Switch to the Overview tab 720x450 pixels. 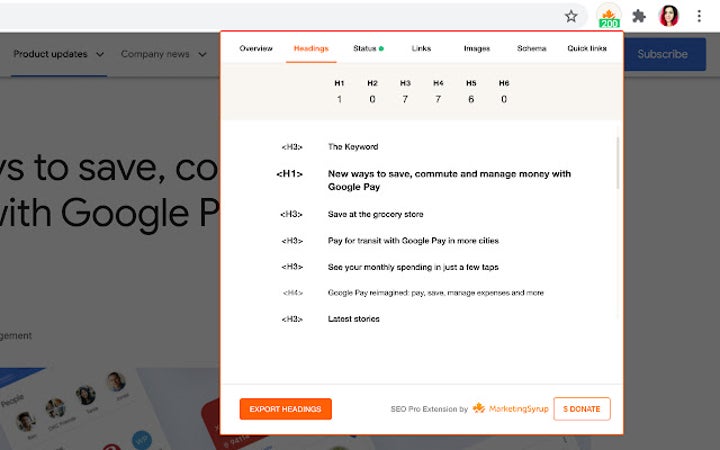[256, 48]
